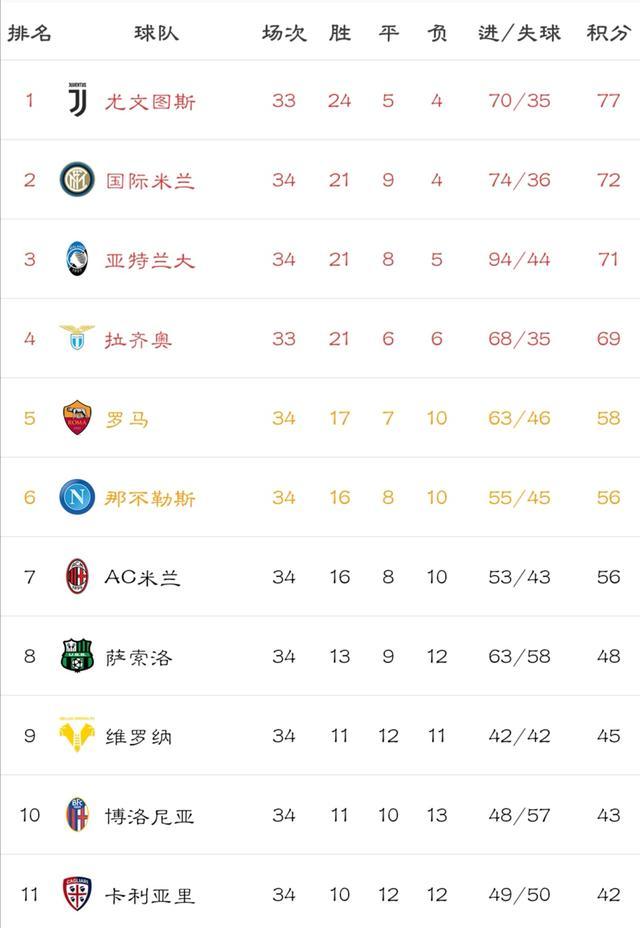The height and width of the screenshot is (928, 640).
Task: Click the Napoli blue N logo
Action: (x=77, y=497)
